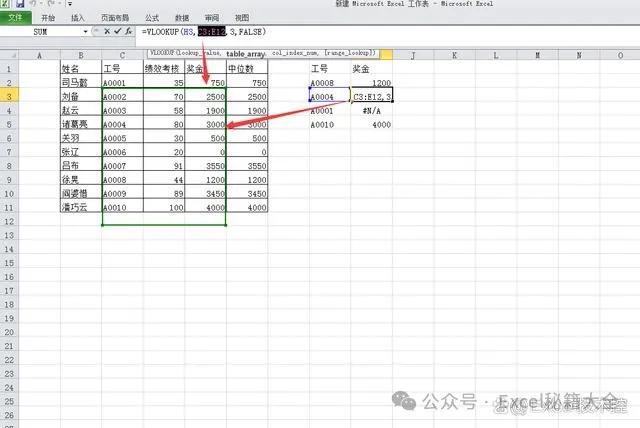Cancel the formula entry with the X icon

coord(107,31)
